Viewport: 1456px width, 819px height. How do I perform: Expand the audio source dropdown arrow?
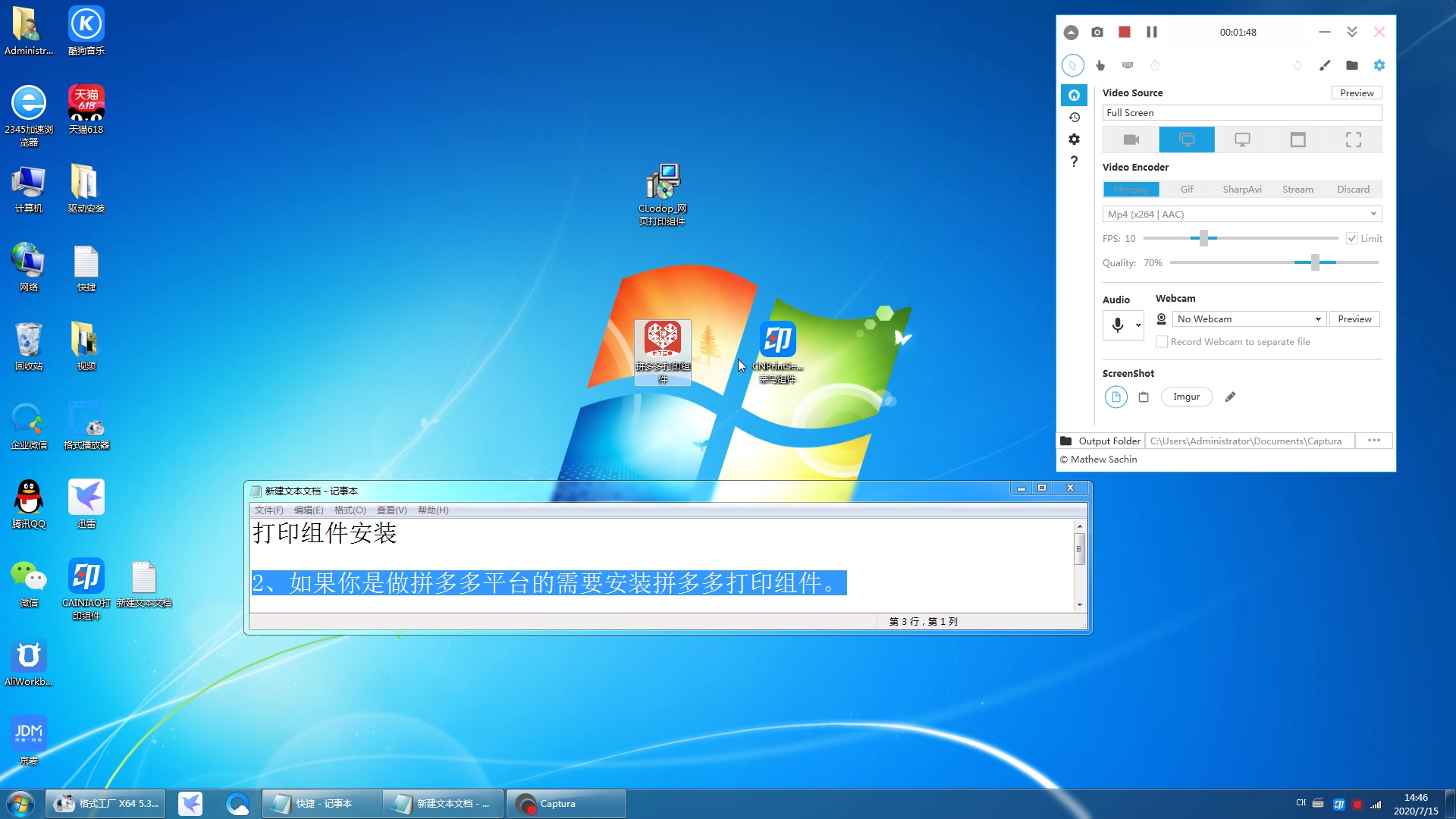(x=1138, y=325)
